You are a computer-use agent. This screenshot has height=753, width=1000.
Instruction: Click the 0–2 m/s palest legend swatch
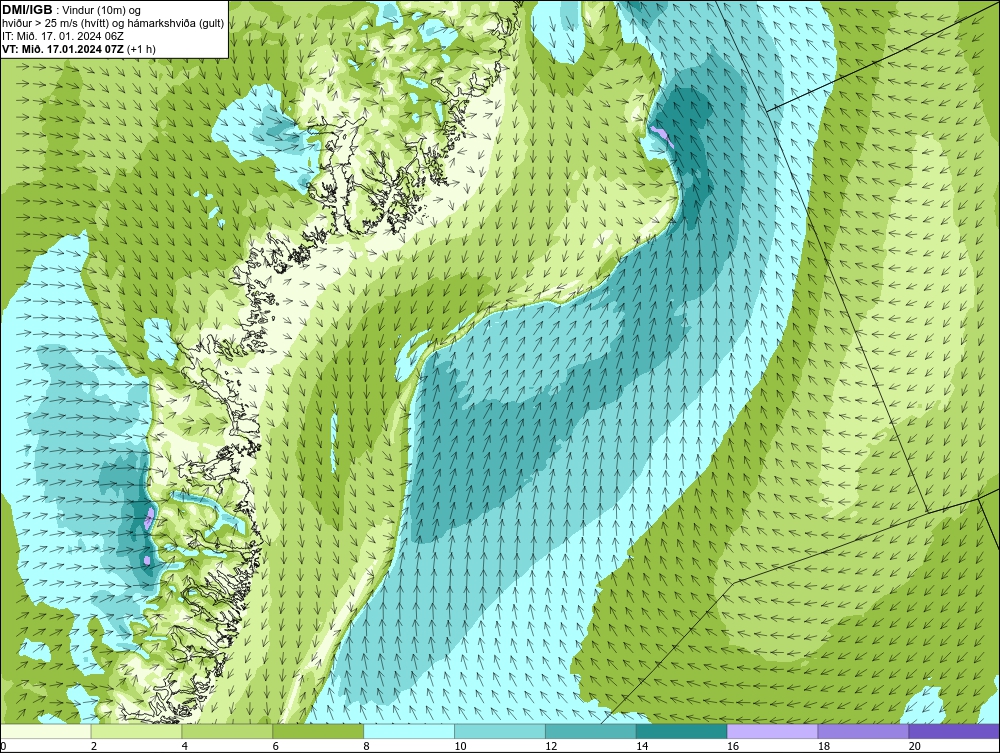click(46, 731)
